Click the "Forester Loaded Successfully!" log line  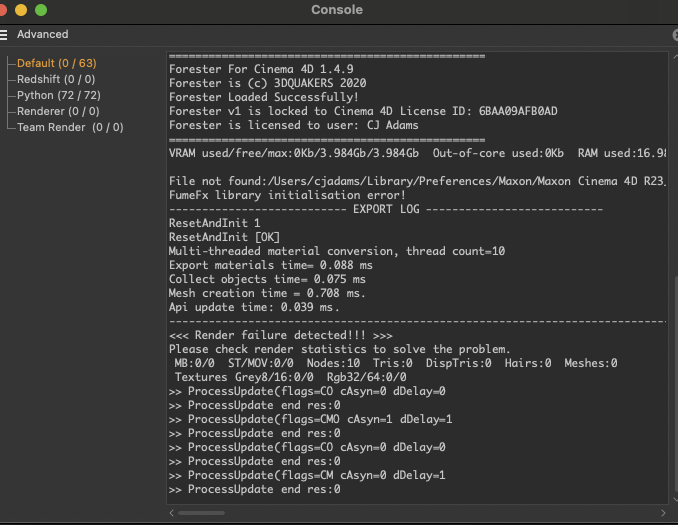(x=264, y=97)
